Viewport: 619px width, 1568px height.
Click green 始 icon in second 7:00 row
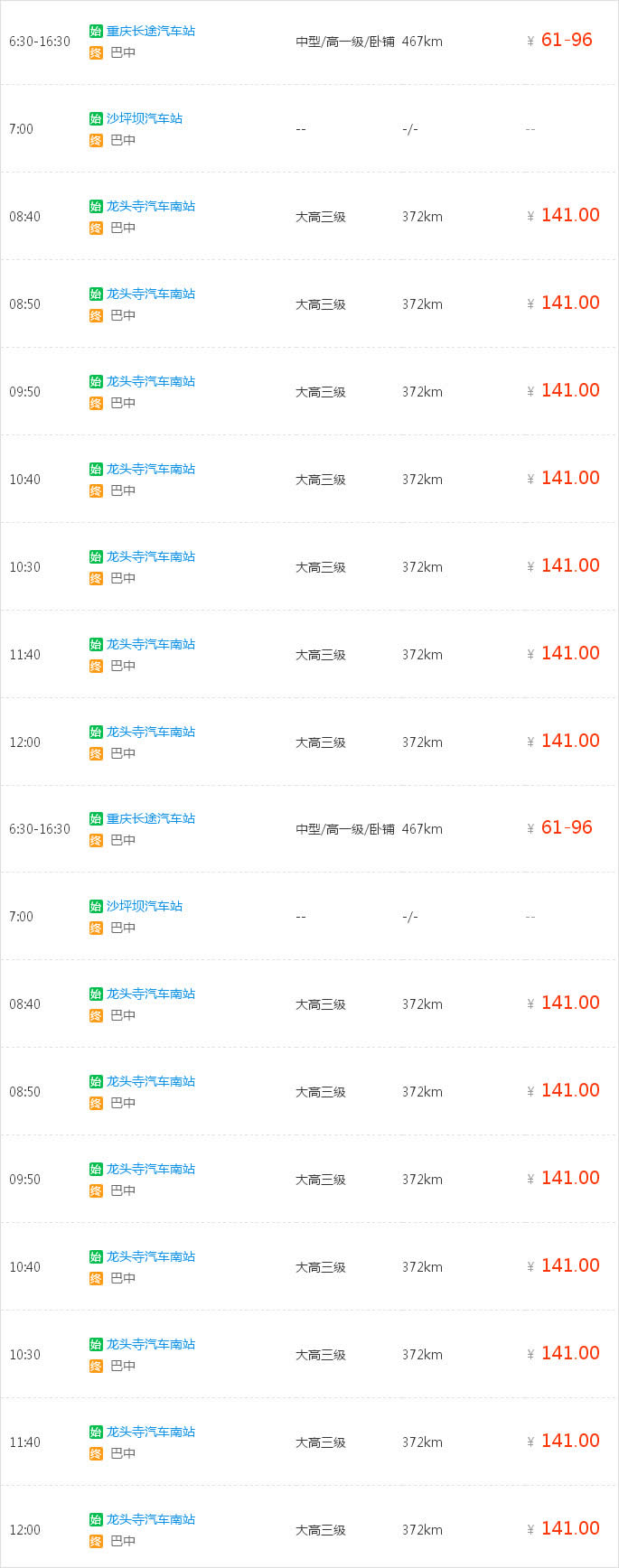96,906
